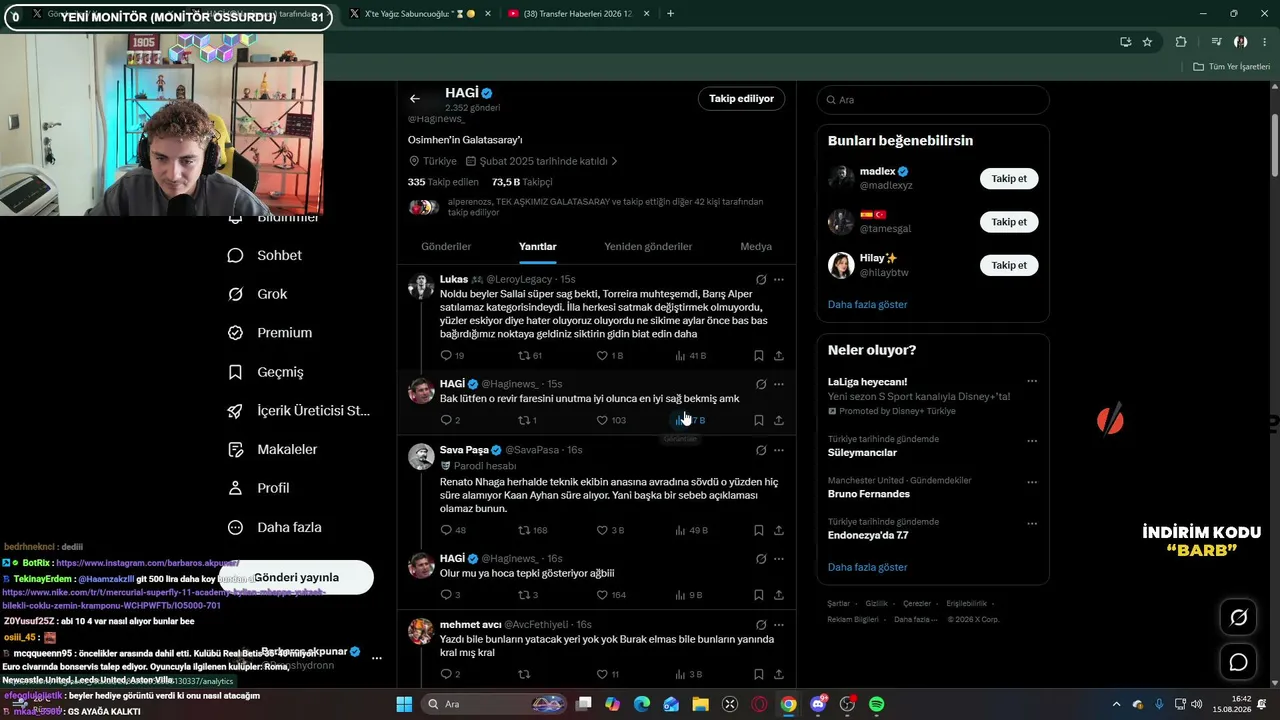Click the back arrow beside HAGİ

pyautogui.click(x=415, y=99)
